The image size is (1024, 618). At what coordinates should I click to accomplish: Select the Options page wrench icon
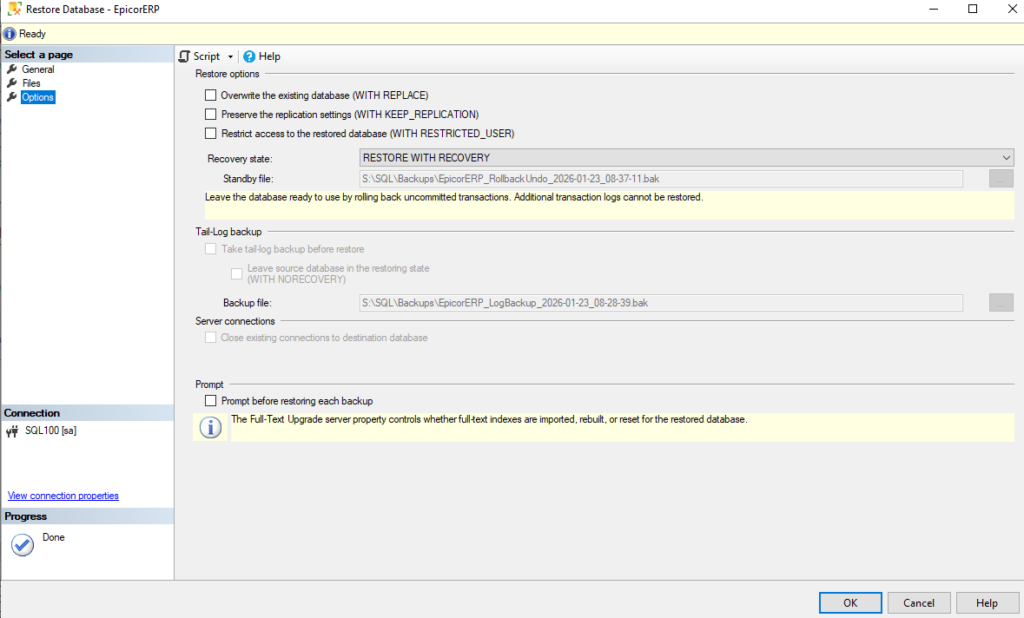coord(12,97)
